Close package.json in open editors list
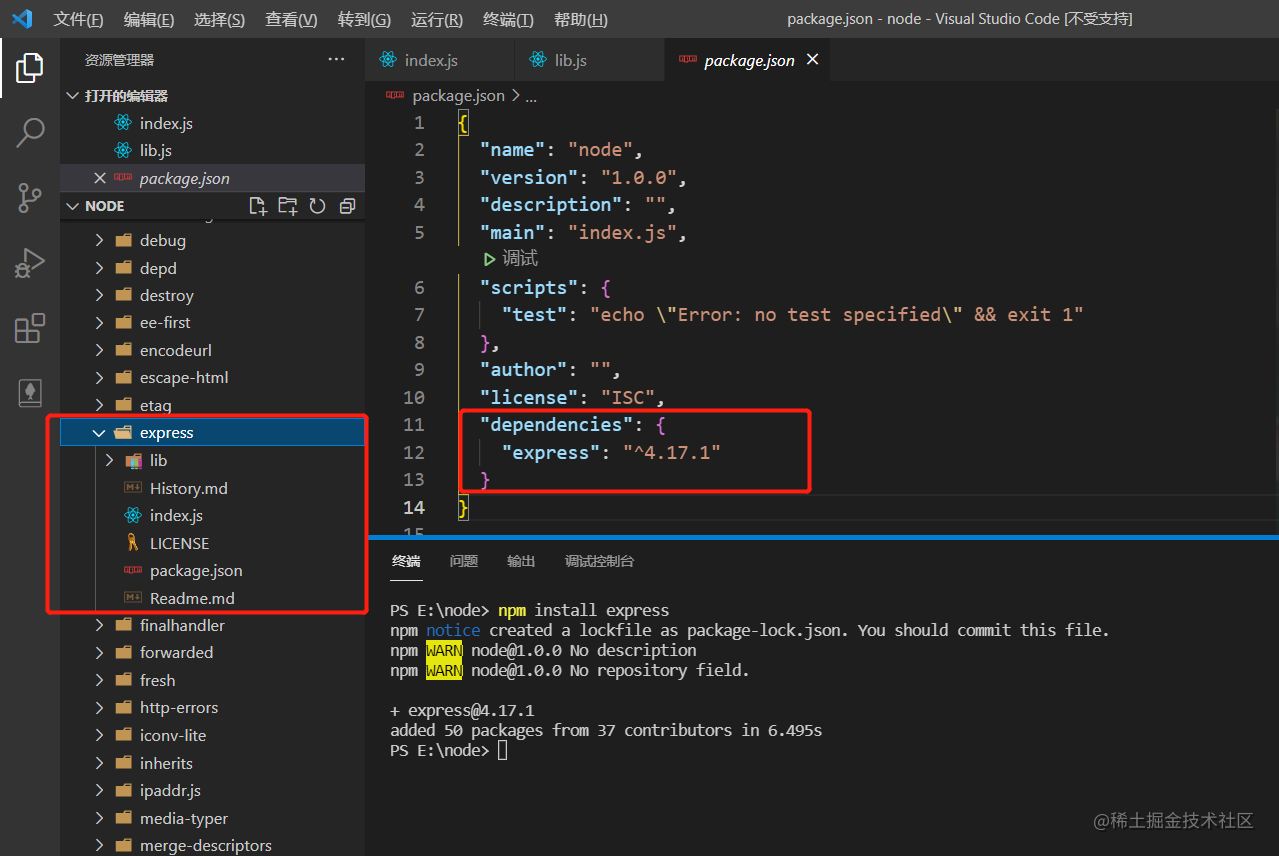Screen dimensions: 1279x856 [99, 178]
